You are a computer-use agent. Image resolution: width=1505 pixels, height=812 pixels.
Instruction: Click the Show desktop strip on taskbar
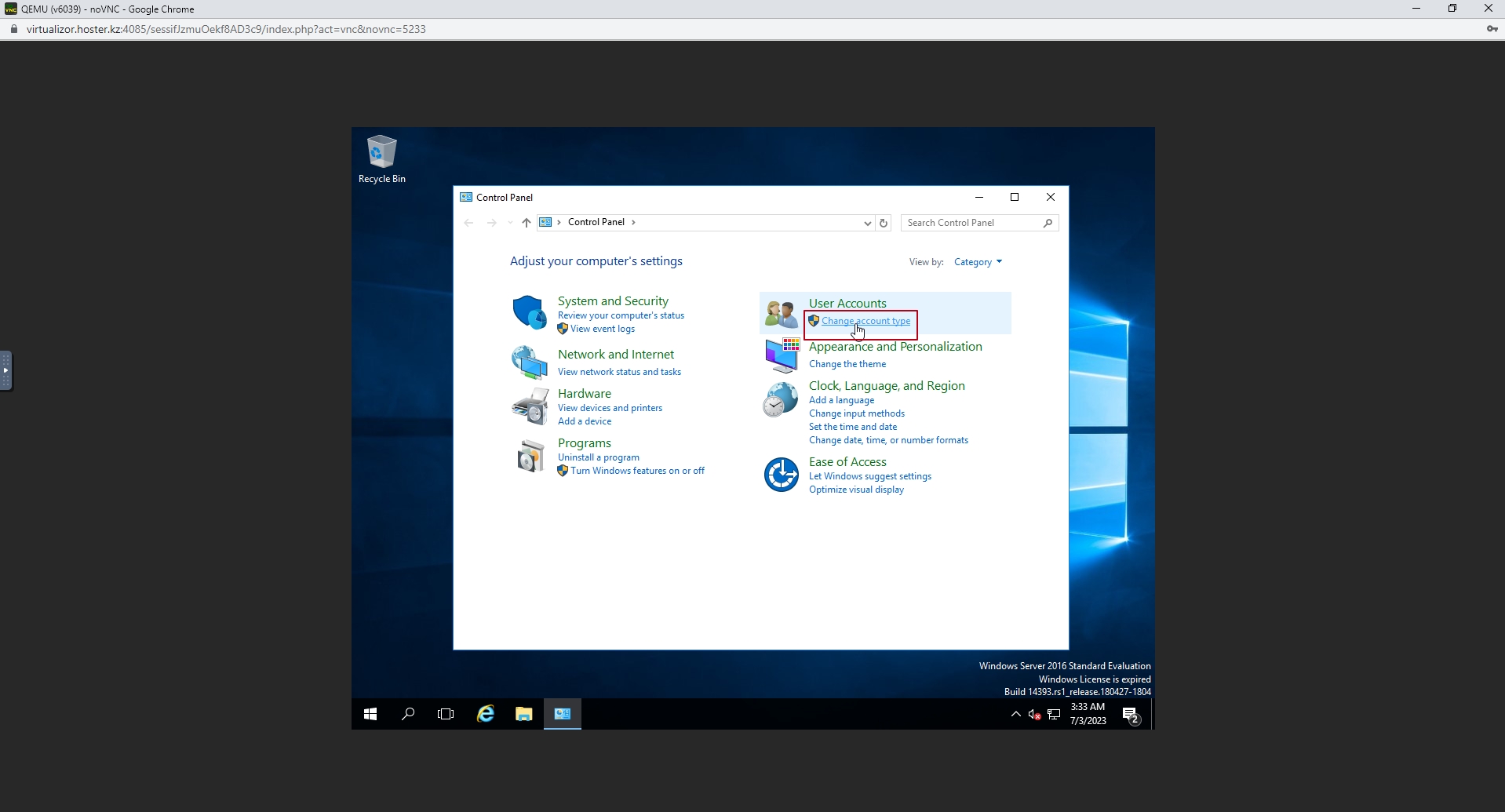tap(1152, 714)
